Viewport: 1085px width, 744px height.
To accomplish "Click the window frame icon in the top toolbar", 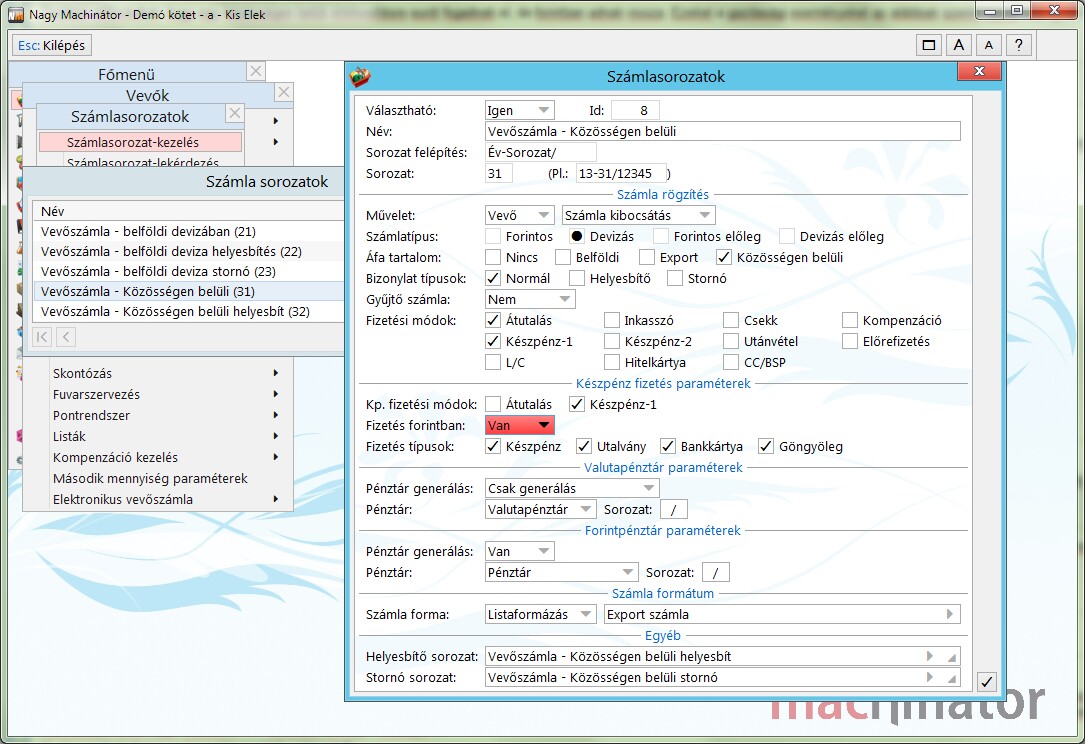I will (x=929, y=45).
